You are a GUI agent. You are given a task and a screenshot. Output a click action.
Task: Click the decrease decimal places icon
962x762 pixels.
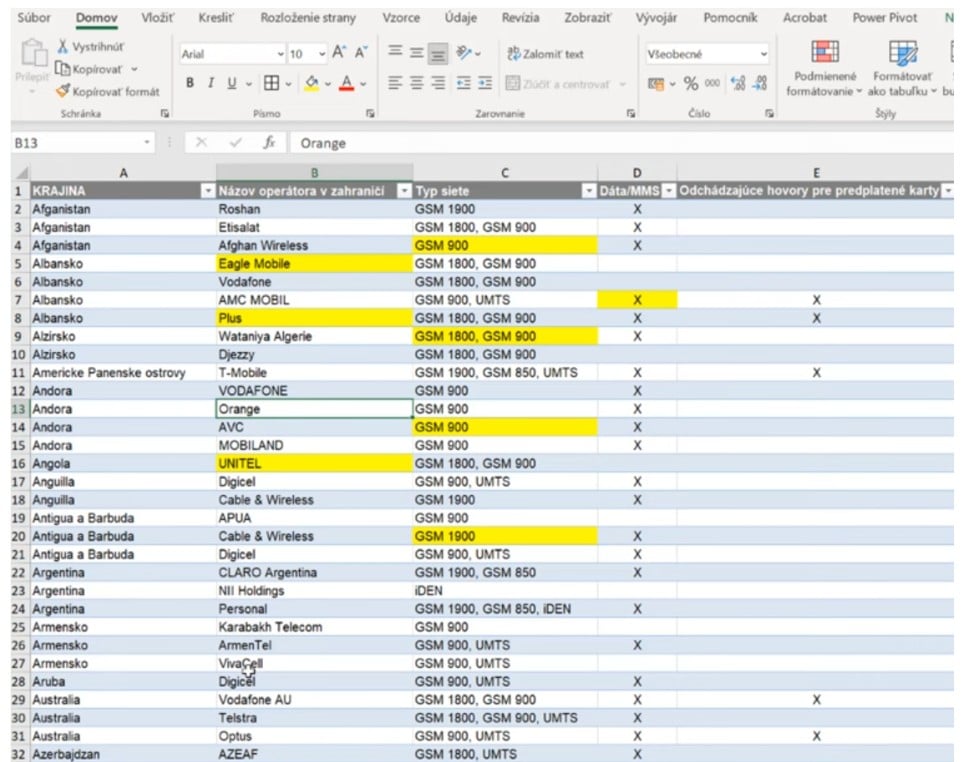[761, 83]
